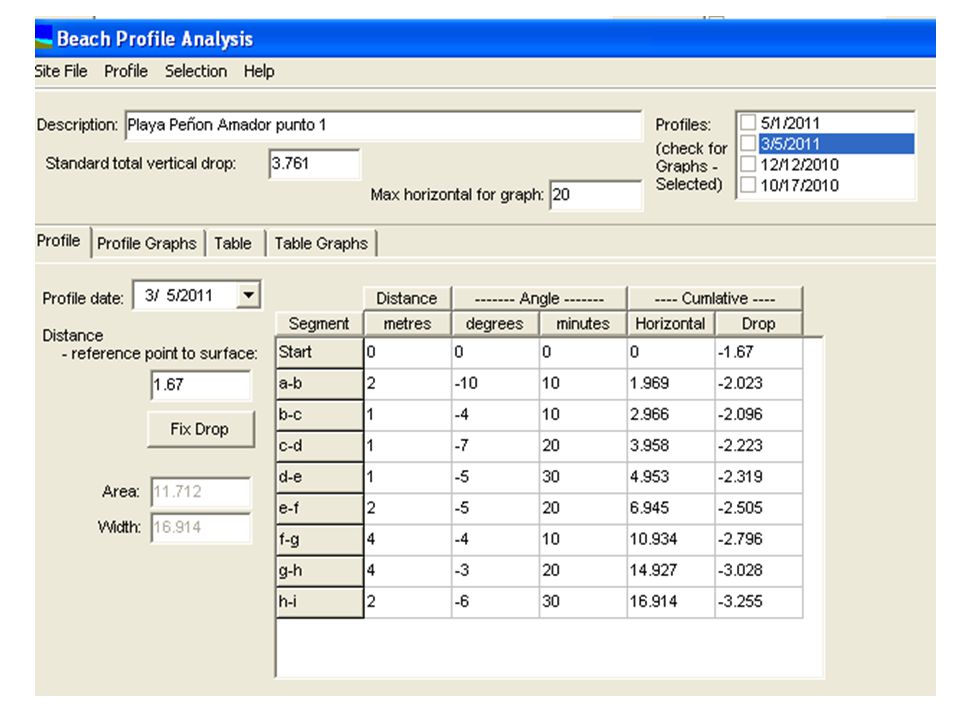Click the Horizontal cell showing 2.966
The height and width of the screenshot is (720, 960).
671,414
